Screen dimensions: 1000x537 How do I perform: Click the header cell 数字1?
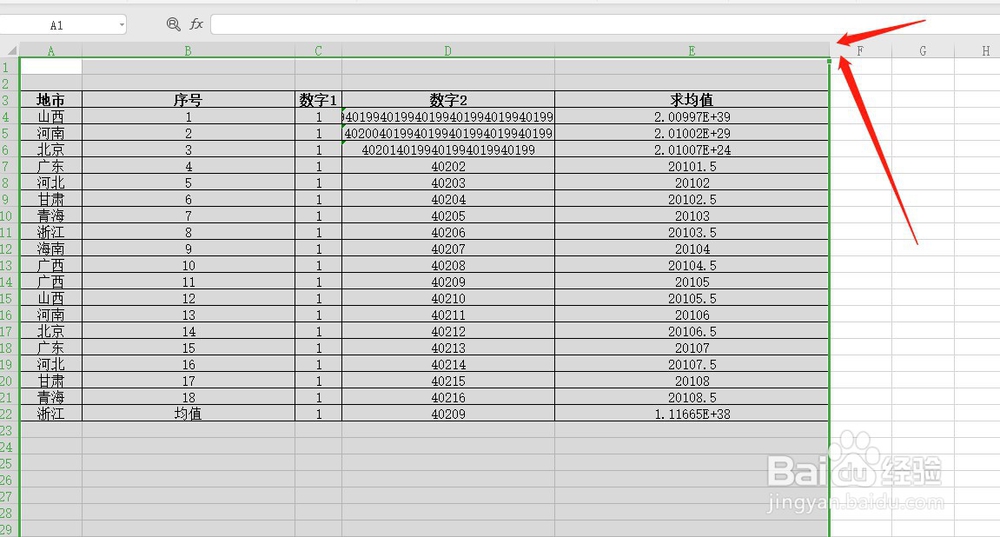(x=318, y=100)
